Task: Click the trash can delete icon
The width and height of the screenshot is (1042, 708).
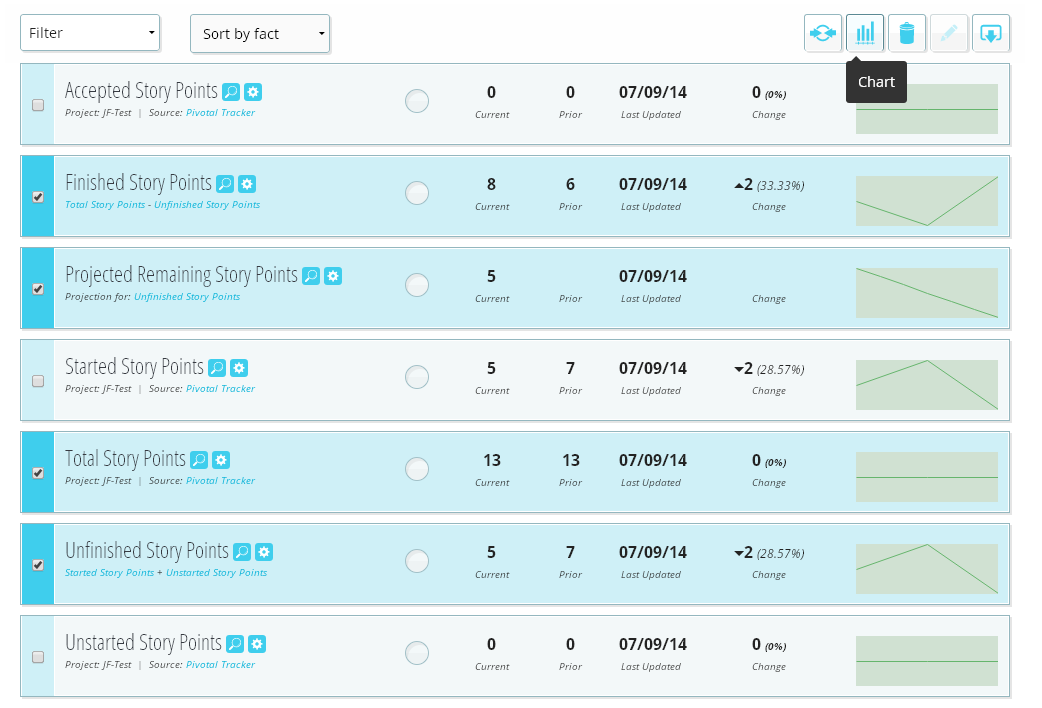Action: (x=906, y=34)
